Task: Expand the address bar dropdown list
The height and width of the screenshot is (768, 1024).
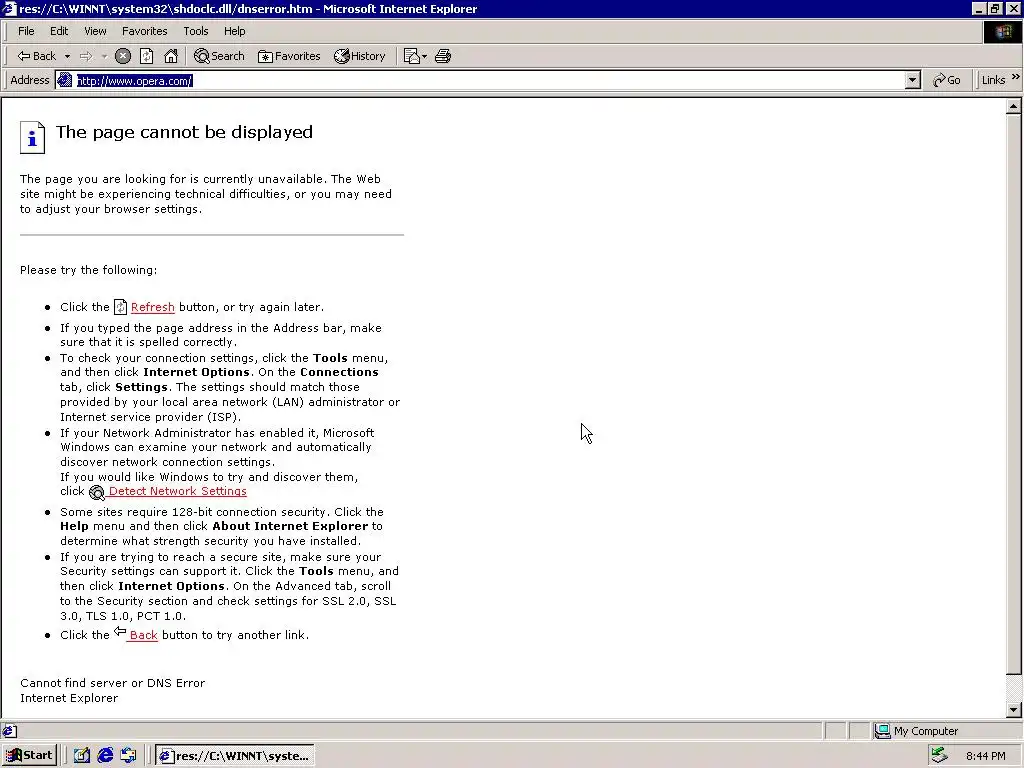Action: coord(913,80)
